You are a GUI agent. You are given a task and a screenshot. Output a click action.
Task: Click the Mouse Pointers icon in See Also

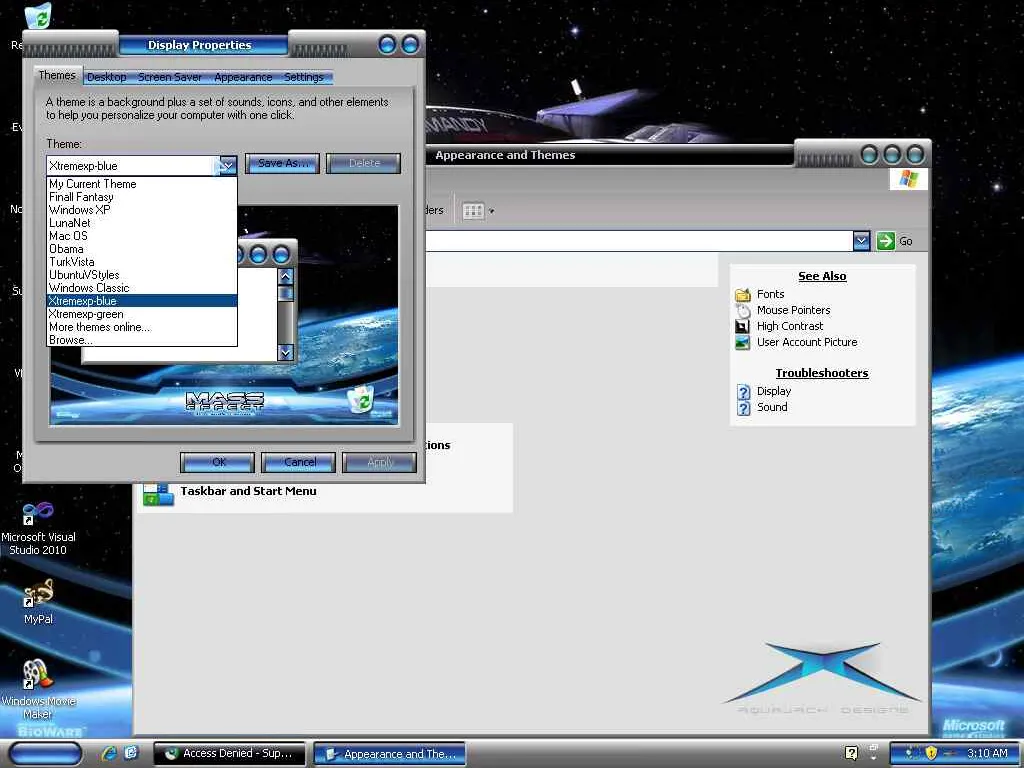click(743, 310)
